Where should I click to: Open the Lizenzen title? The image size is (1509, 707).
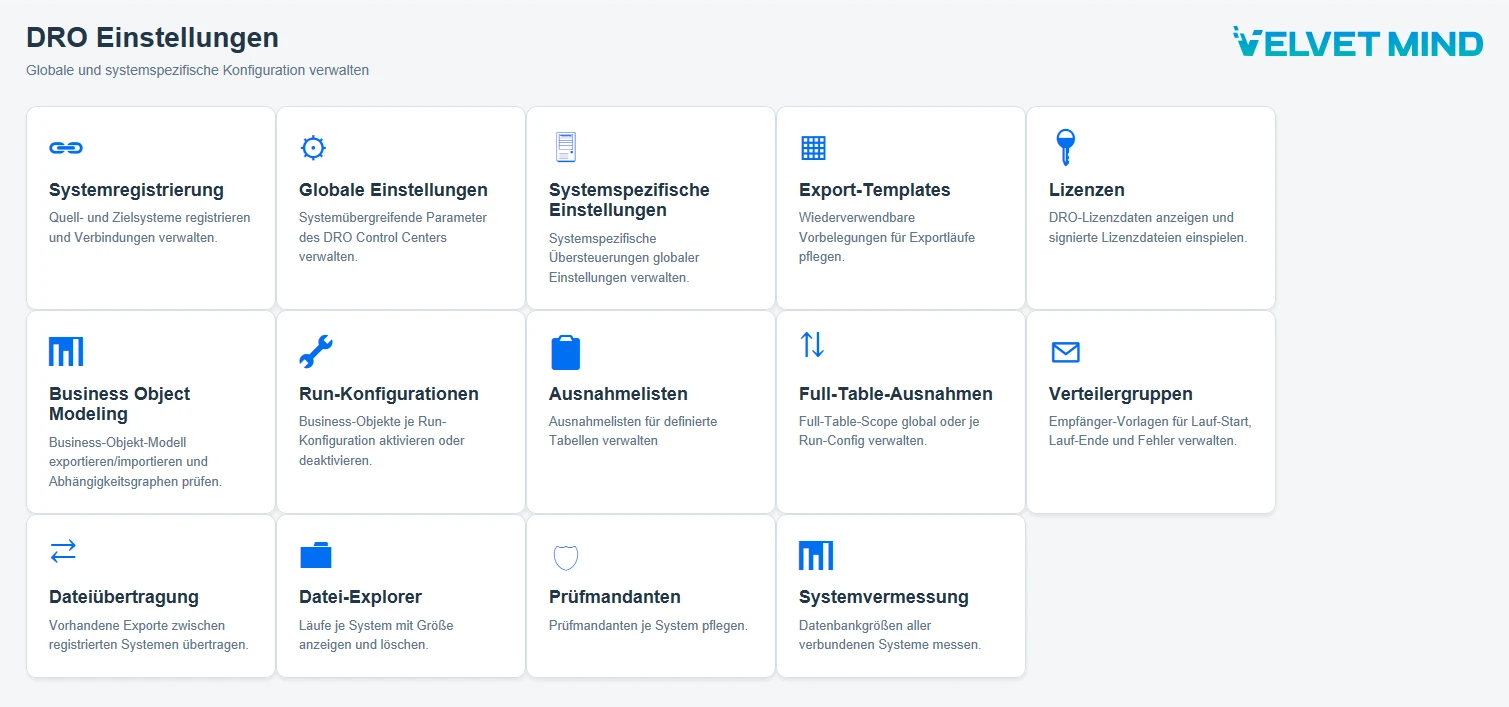pos(1087,190)
